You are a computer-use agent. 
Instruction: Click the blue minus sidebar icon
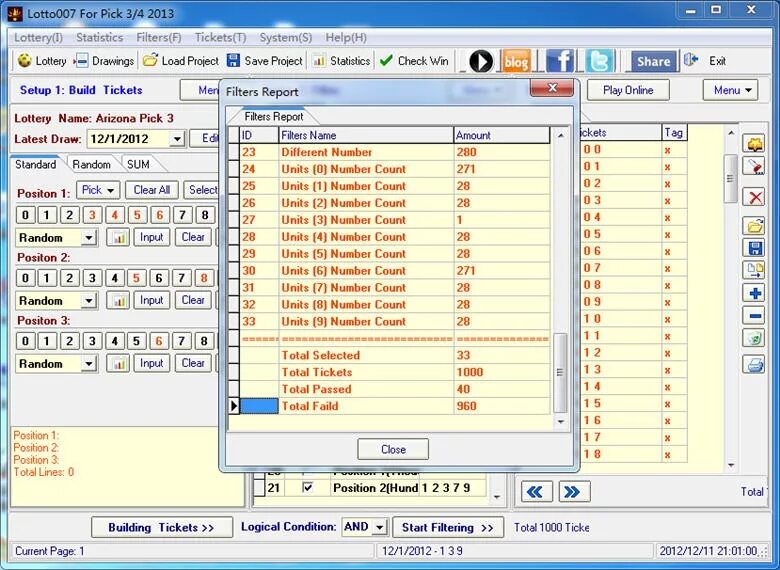click(755, 315)
